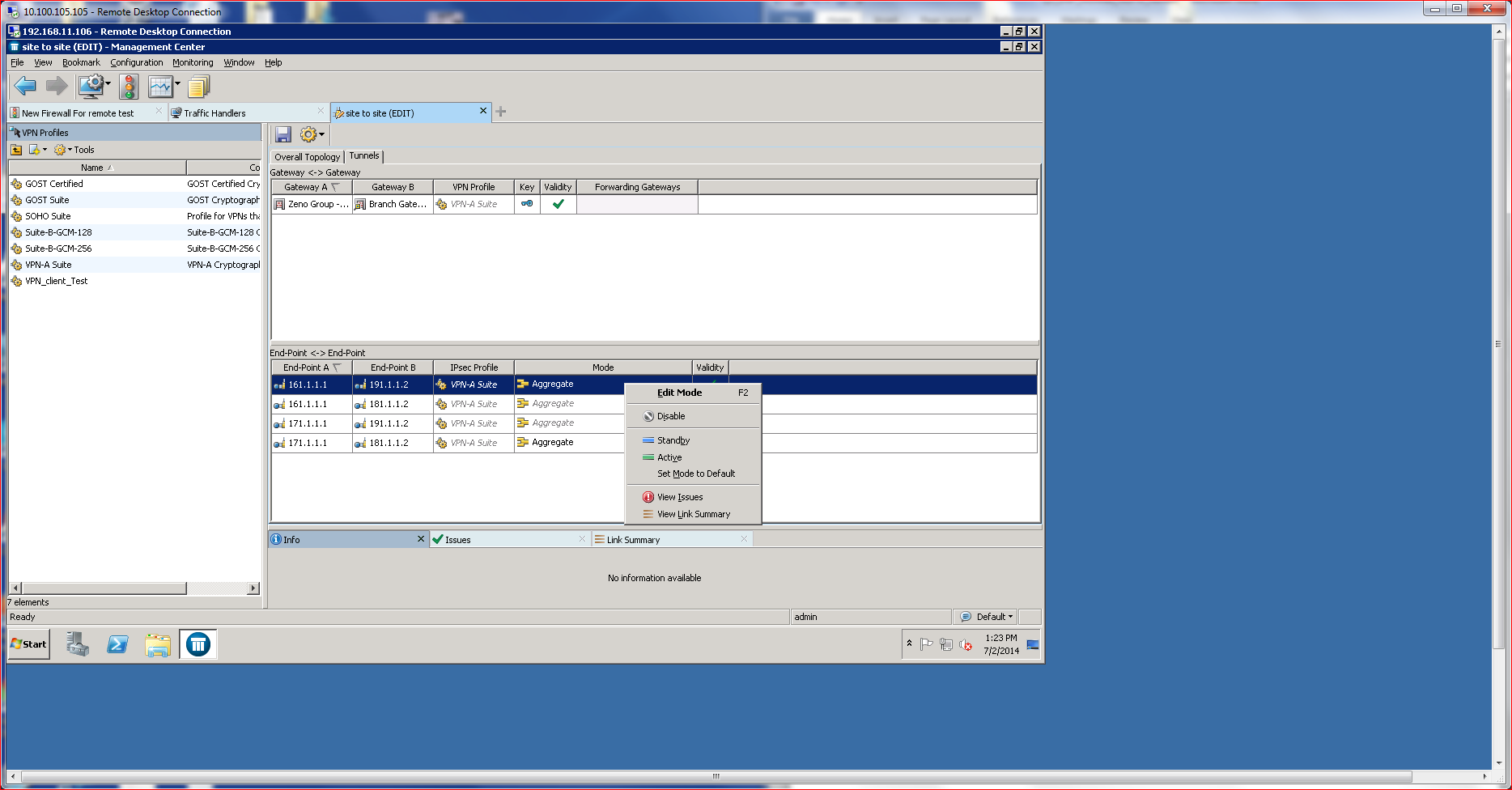Switch to the Overall Topology tab
Image resolution: width=1512 pixels, height=790 pixels.
[308, 157]
